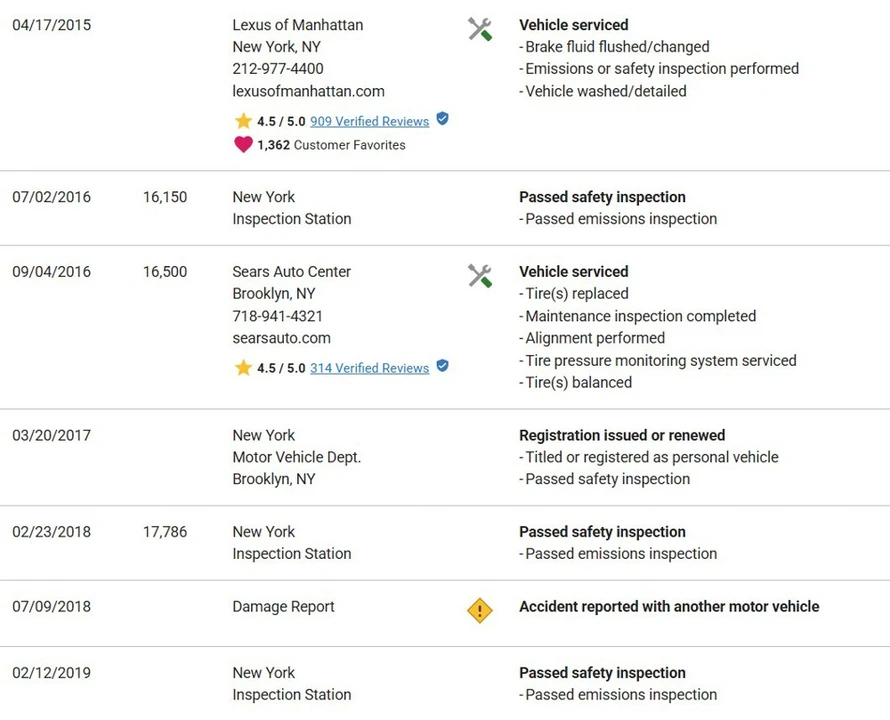Click the 02/23/2018 date entry
The image size is (890, 720).
pyautogui.click(x=52, y=532)
